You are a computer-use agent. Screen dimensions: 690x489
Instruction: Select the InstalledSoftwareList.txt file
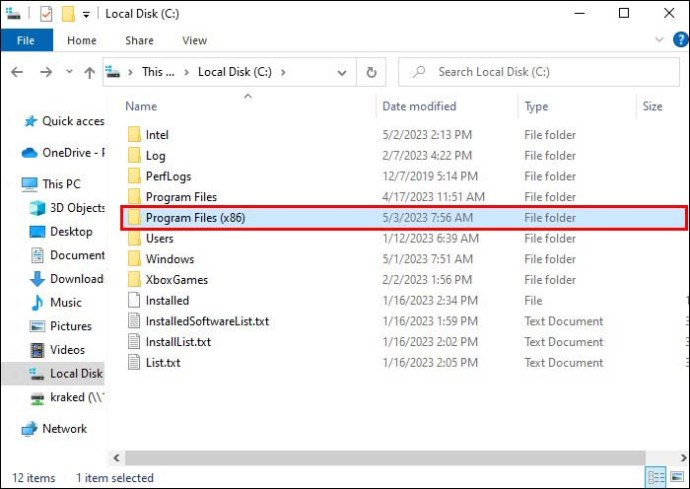(x=207, y=321)
